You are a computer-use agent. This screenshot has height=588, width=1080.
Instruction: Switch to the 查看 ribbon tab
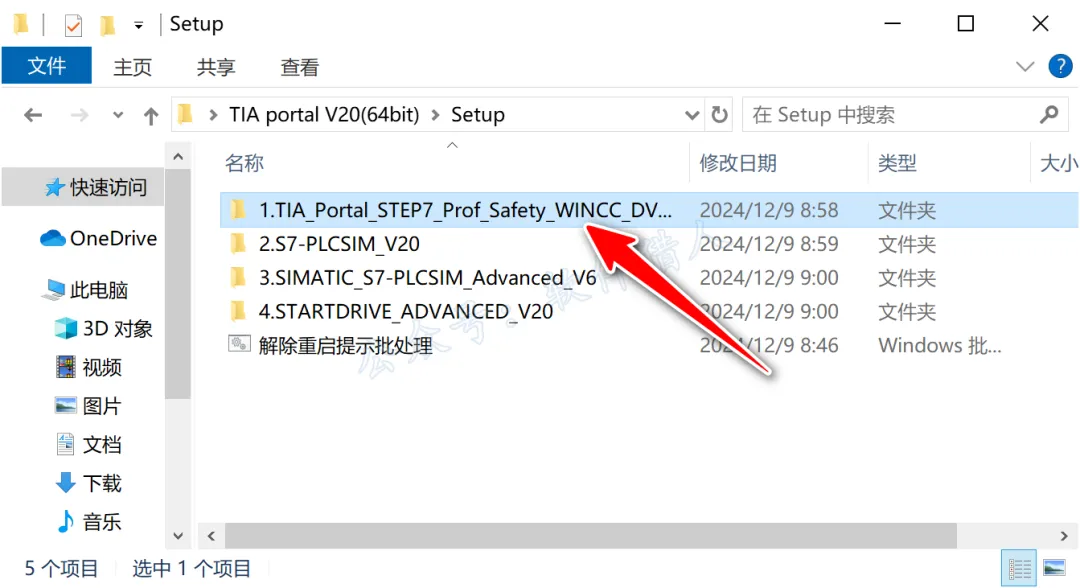[x=300, y=67]
